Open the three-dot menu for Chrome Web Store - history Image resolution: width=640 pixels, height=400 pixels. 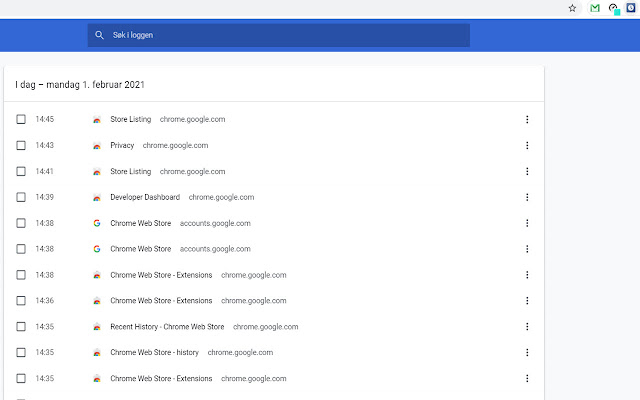527,353
